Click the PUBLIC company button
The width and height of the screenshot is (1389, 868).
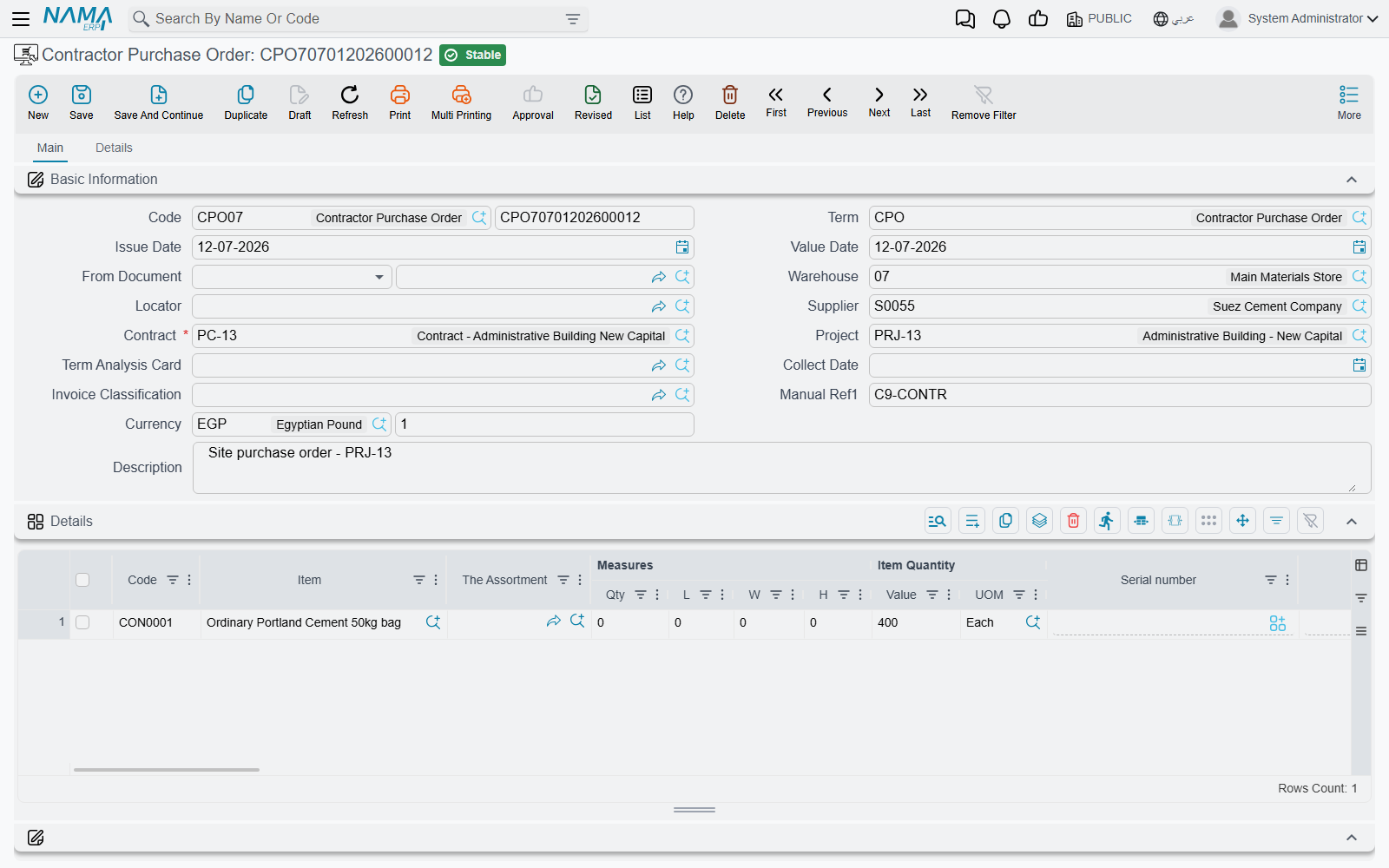click(x=1099, y=18)
